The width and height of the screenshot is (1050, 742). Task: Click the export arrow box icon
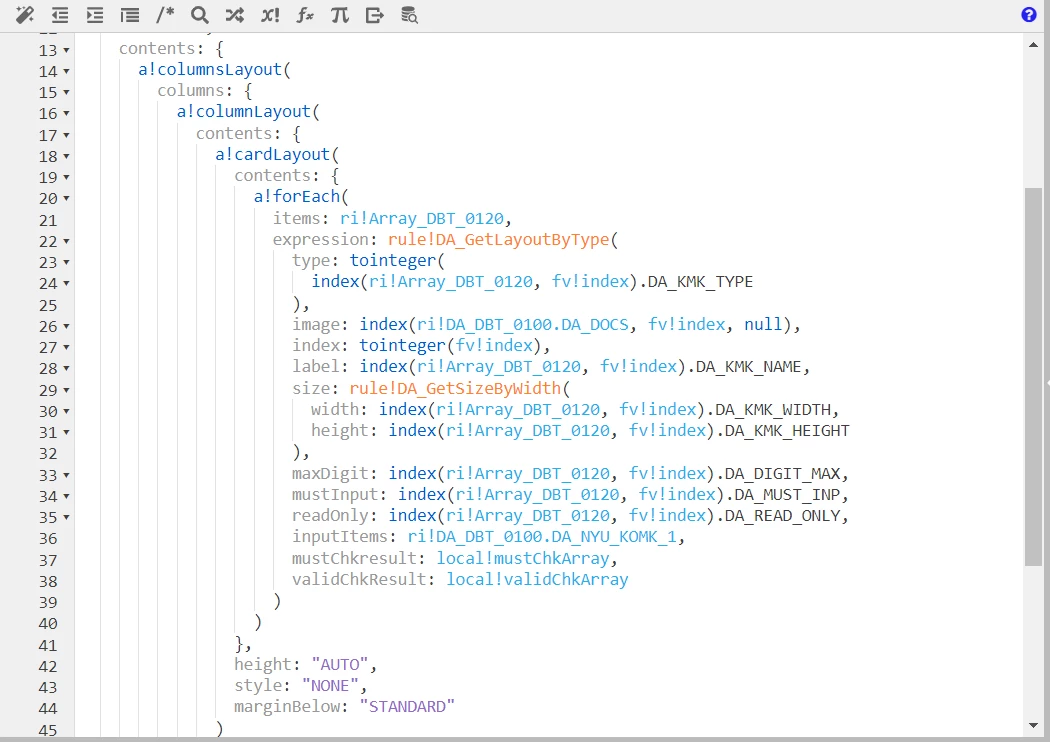pyautogui.click(x=374, y=15)
